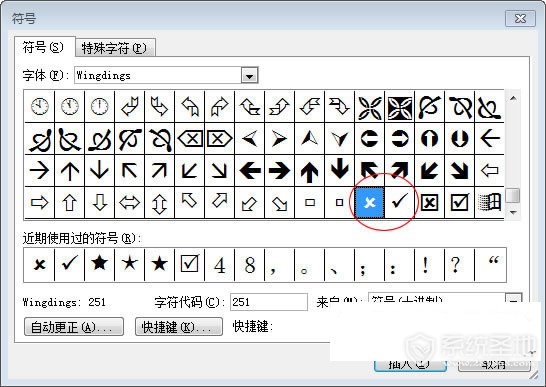Select the delete-left boxed X key symbol
This screenshot has width=546, height=387.
coord(190,139)
